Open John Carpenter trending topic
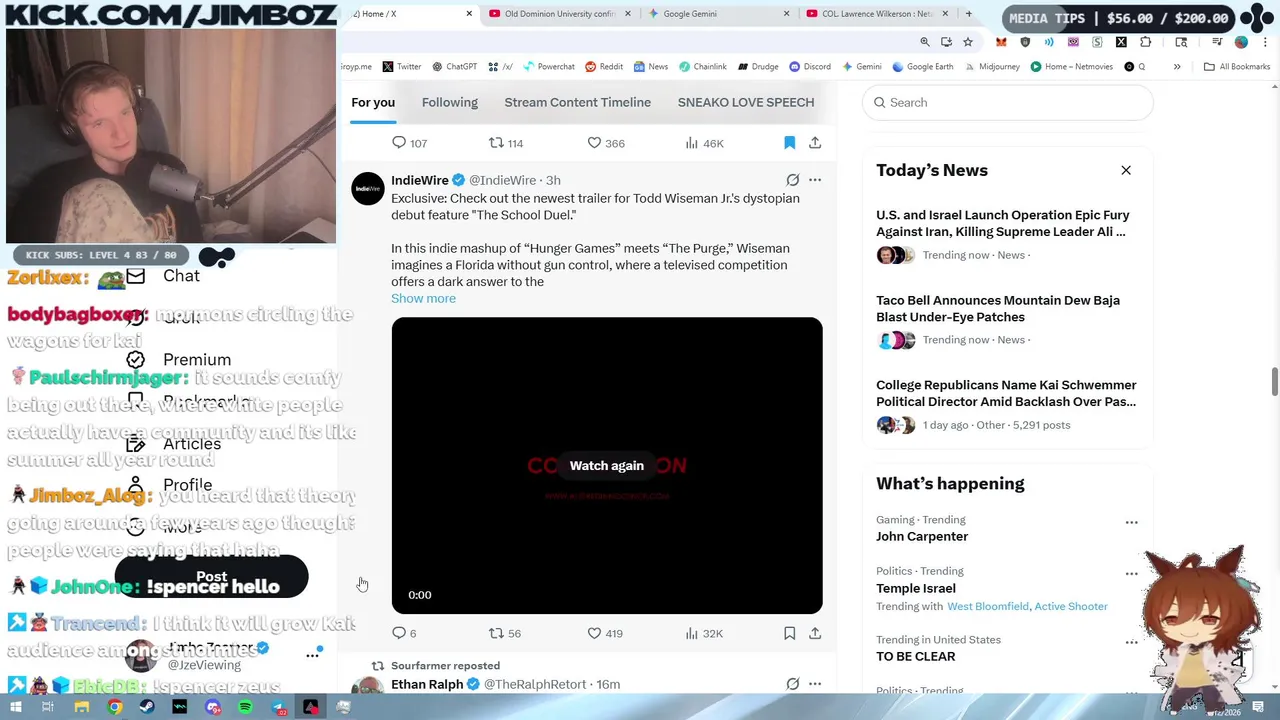This screenshot has width=1280, height=720. [922, 536]
